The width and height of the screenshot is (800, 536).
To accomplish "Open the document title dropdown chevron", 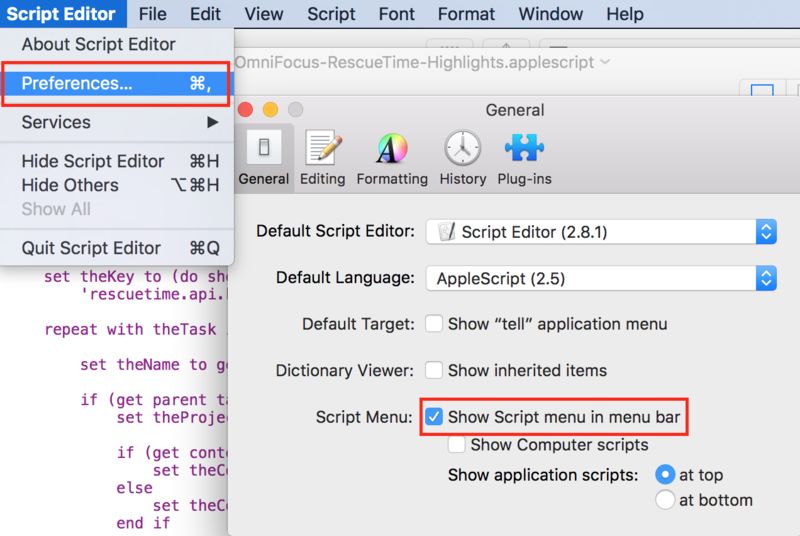I will pyautogui.click(x=605, y=62).
